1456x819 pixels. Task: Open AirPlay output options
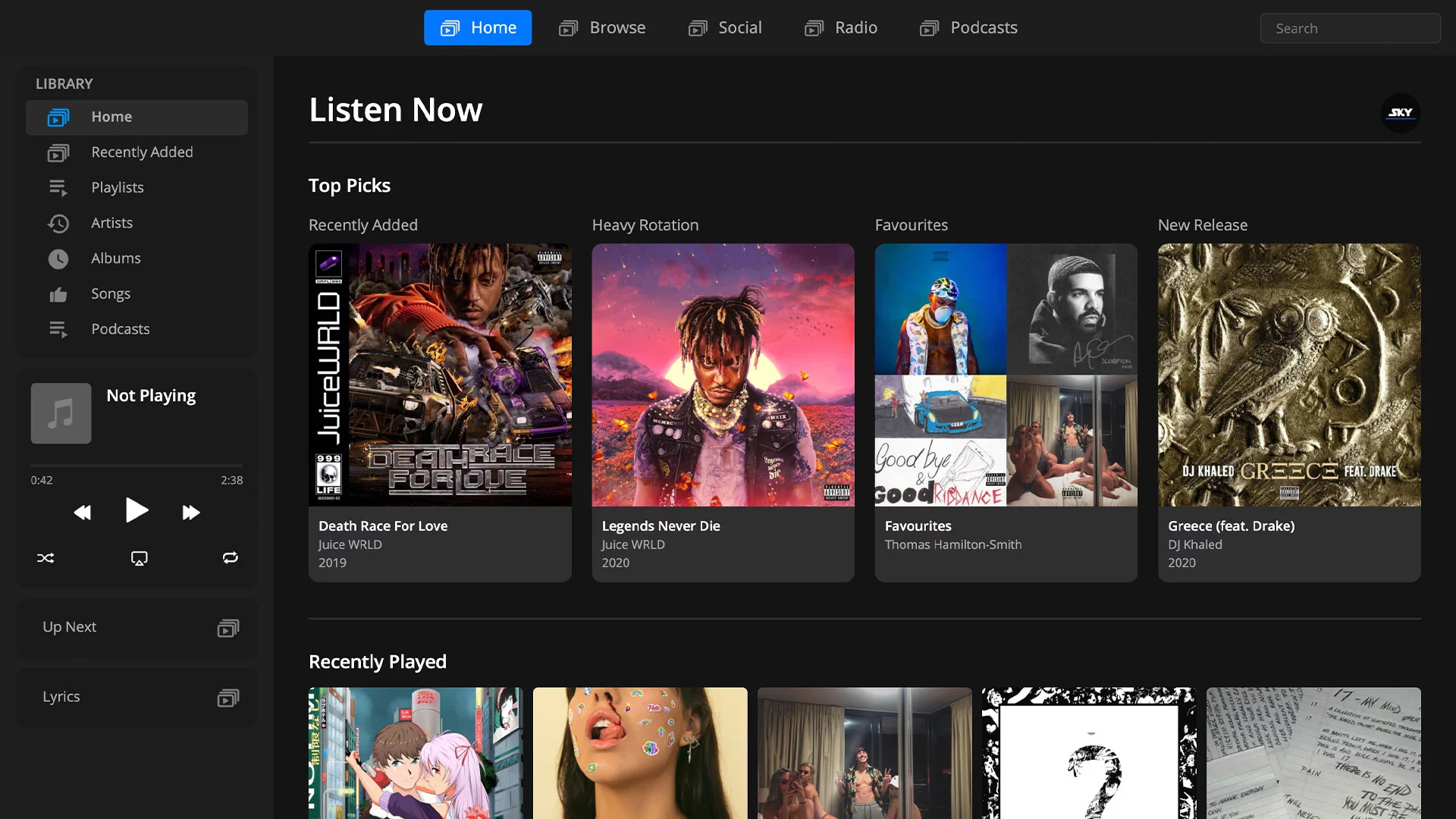(x=140, y=558)
